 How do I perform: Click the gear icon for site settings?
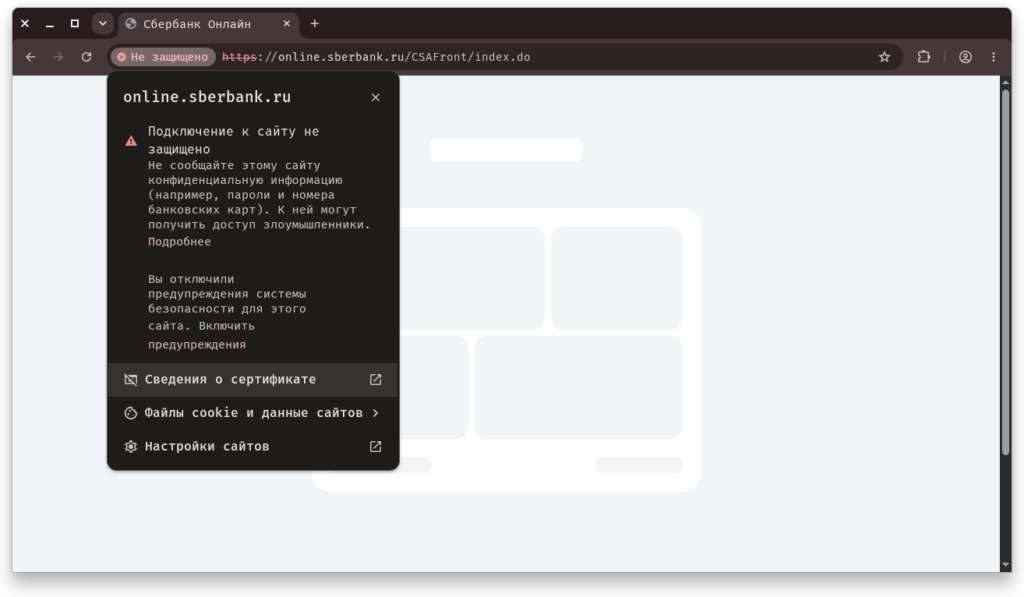pyautogui.click(x=131, y=446)
